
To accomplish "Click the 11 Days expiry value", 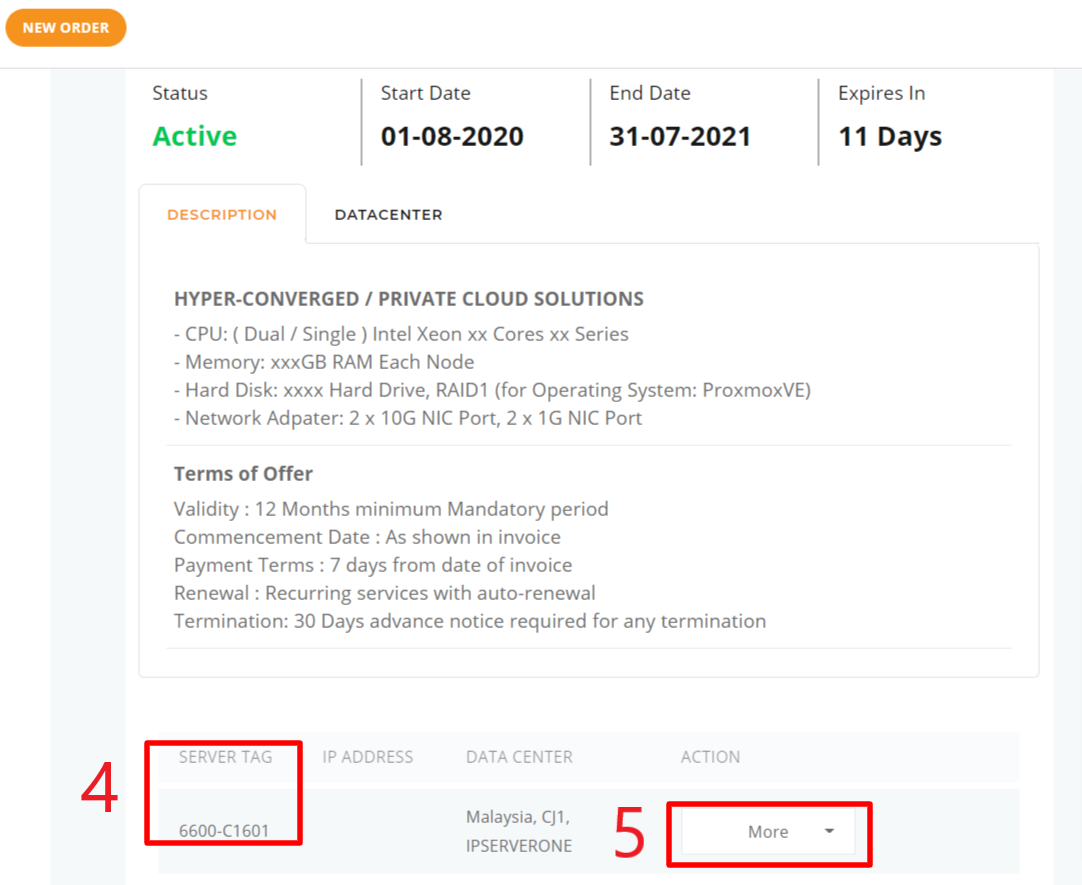I will click(x=889, y=136).
